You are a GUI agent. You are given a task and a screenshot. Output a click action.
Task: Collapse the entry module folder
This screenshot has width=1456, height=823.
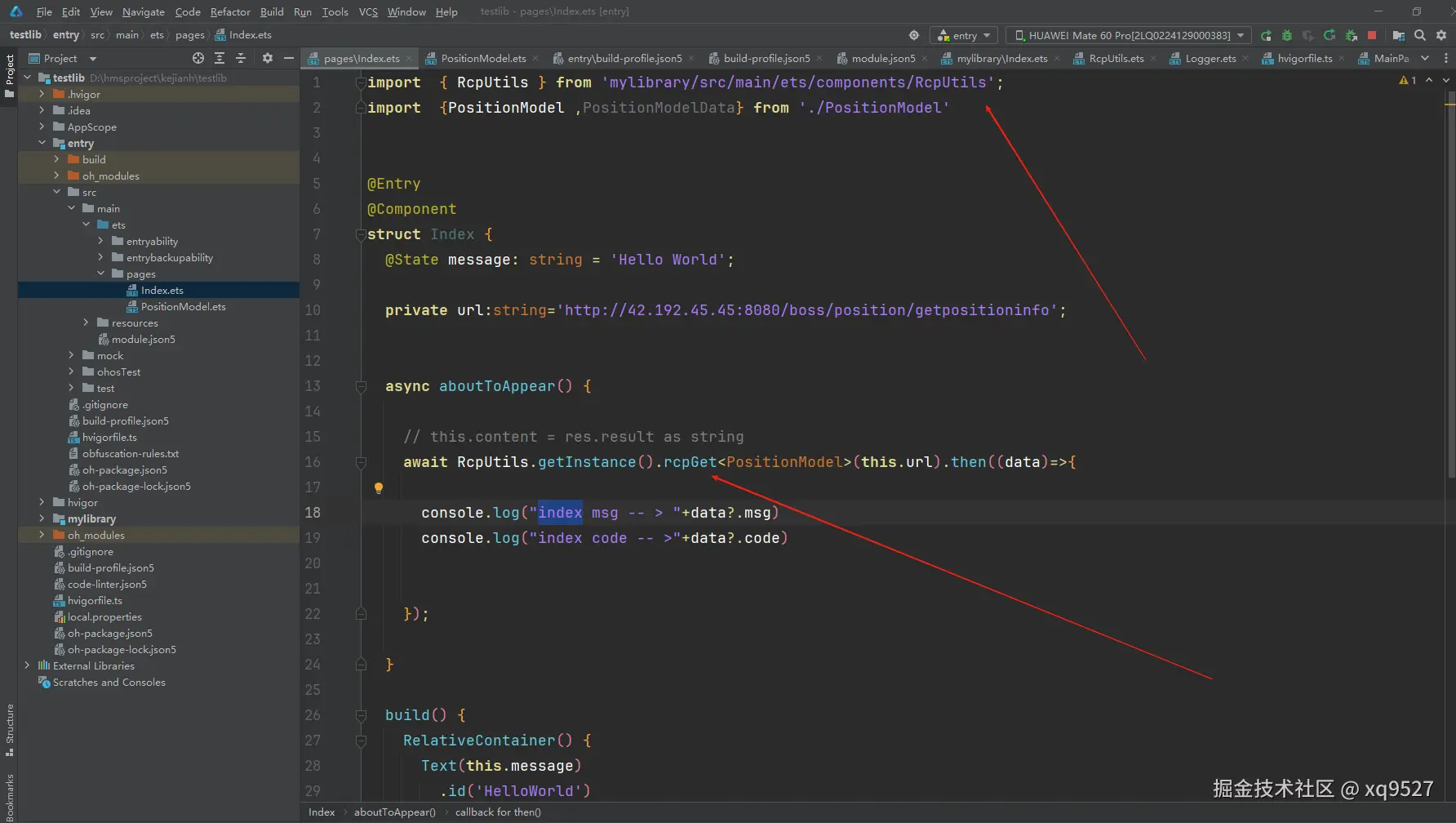42,143
